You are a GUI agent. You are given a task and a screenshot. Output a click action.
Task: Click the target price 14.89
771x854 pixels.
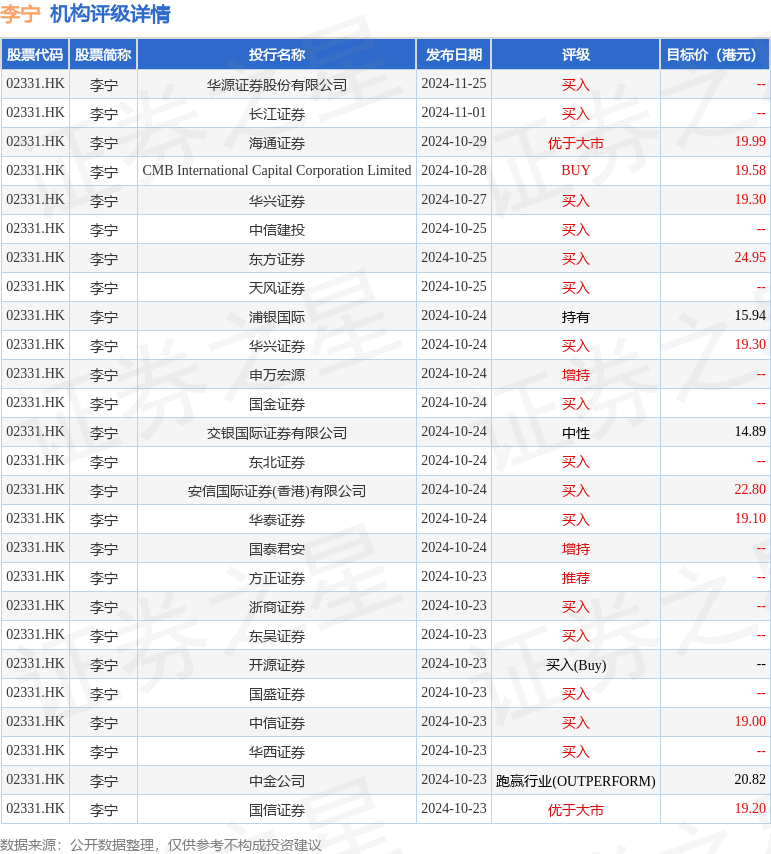point(750,431)
